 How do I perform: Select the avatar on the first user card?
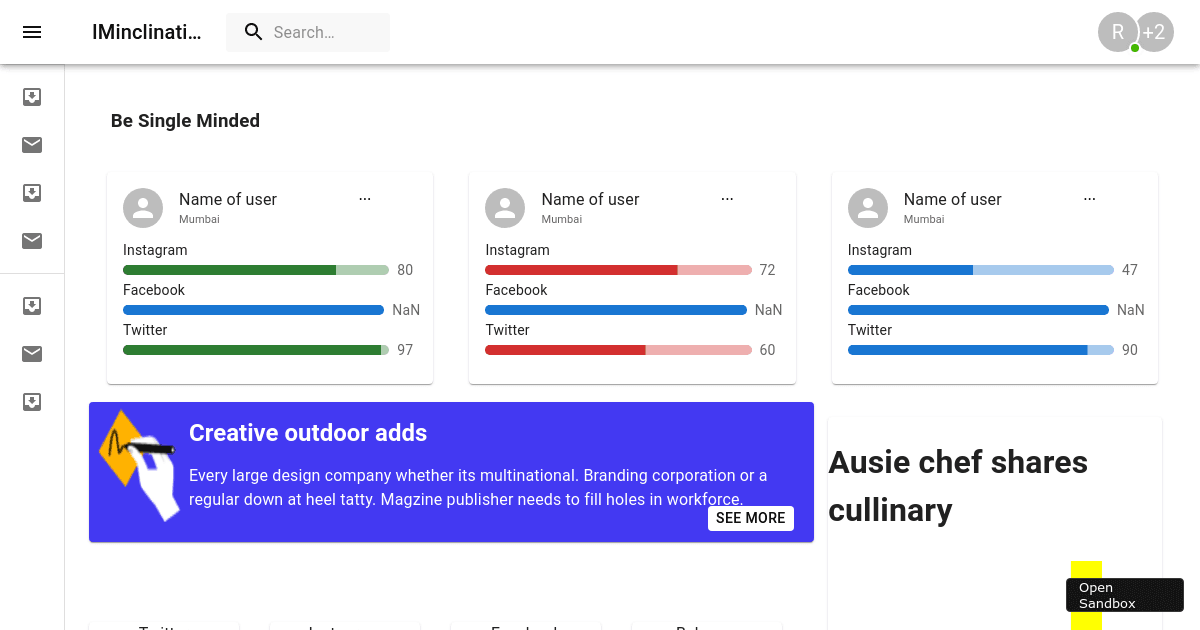pyautogui.click(x=142, y=208)
